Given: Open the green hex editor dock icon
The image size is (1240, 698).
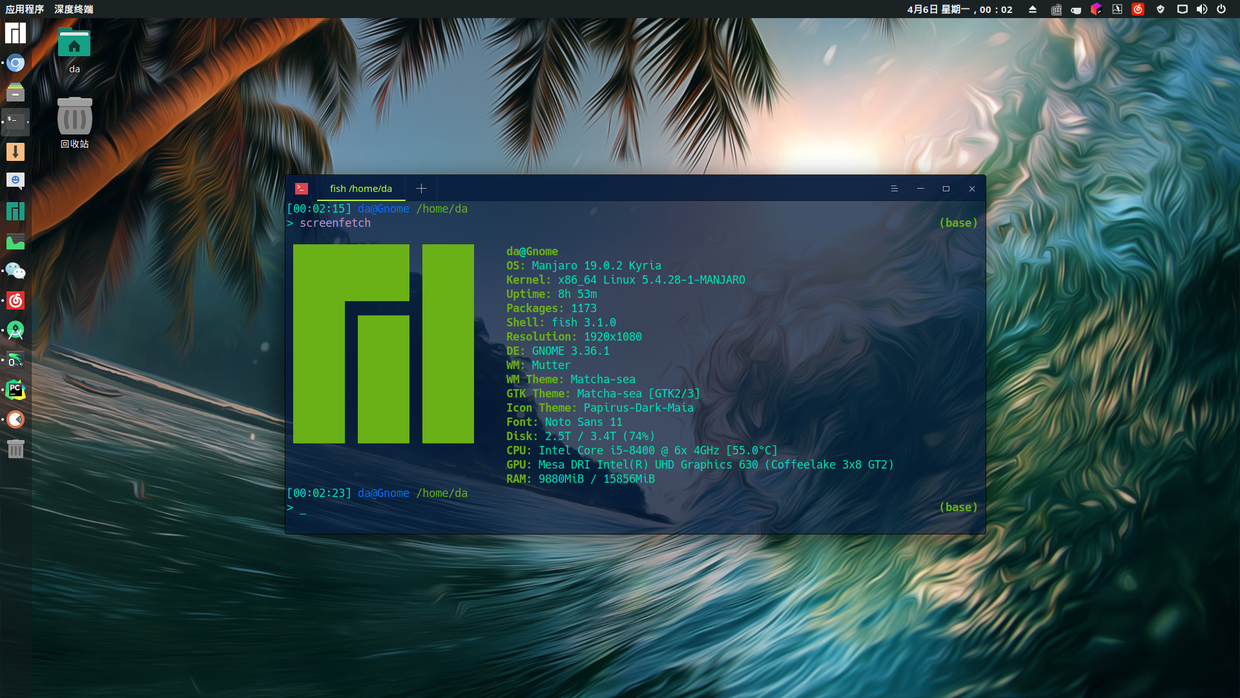Looking at the screenshot, I should pos(15,360).
